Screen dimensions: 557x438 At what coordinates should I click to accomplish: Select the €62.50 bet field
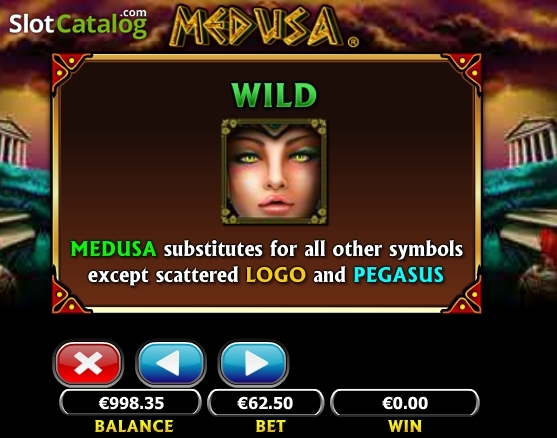pyautogui.click(x=265, y=403)
